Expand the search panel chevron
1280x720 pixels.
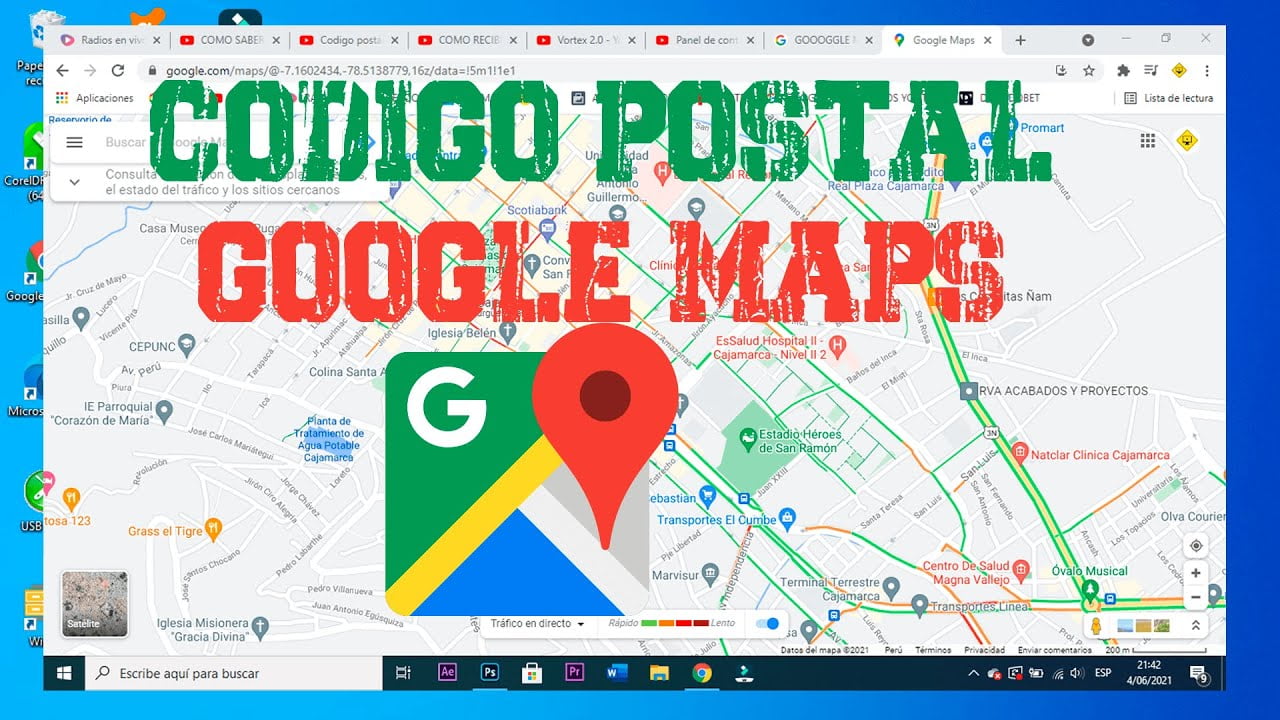(74, 182)
